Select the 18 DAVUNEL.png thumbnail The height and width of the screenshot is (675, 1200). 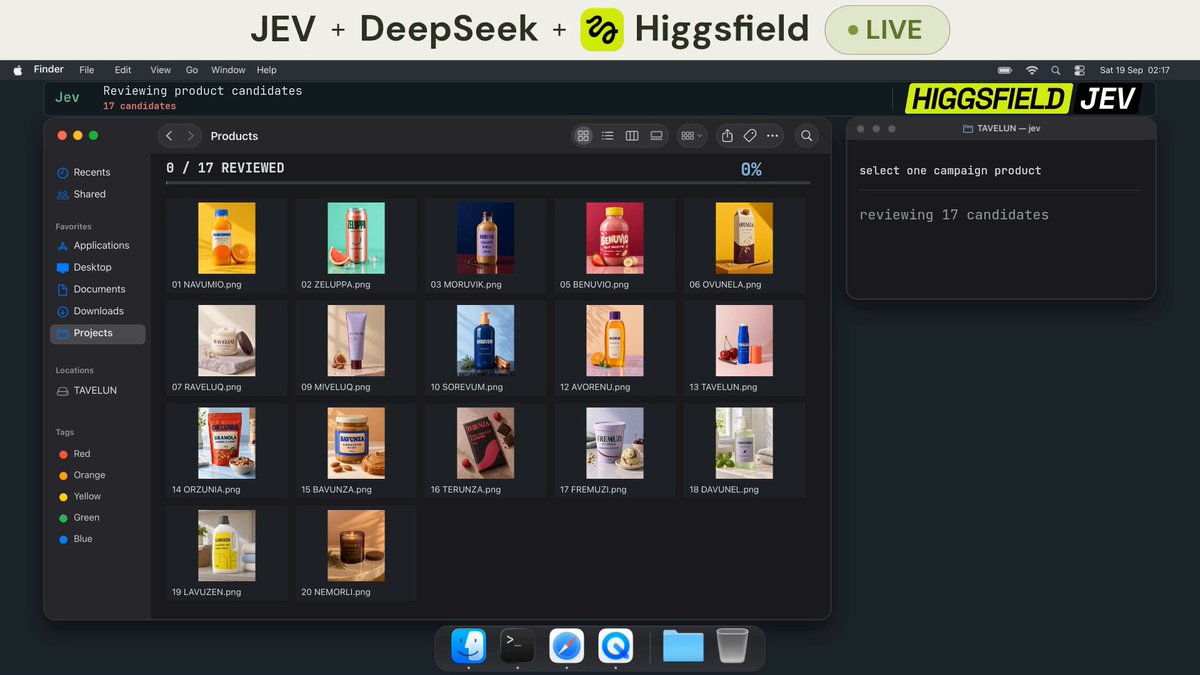744,443
